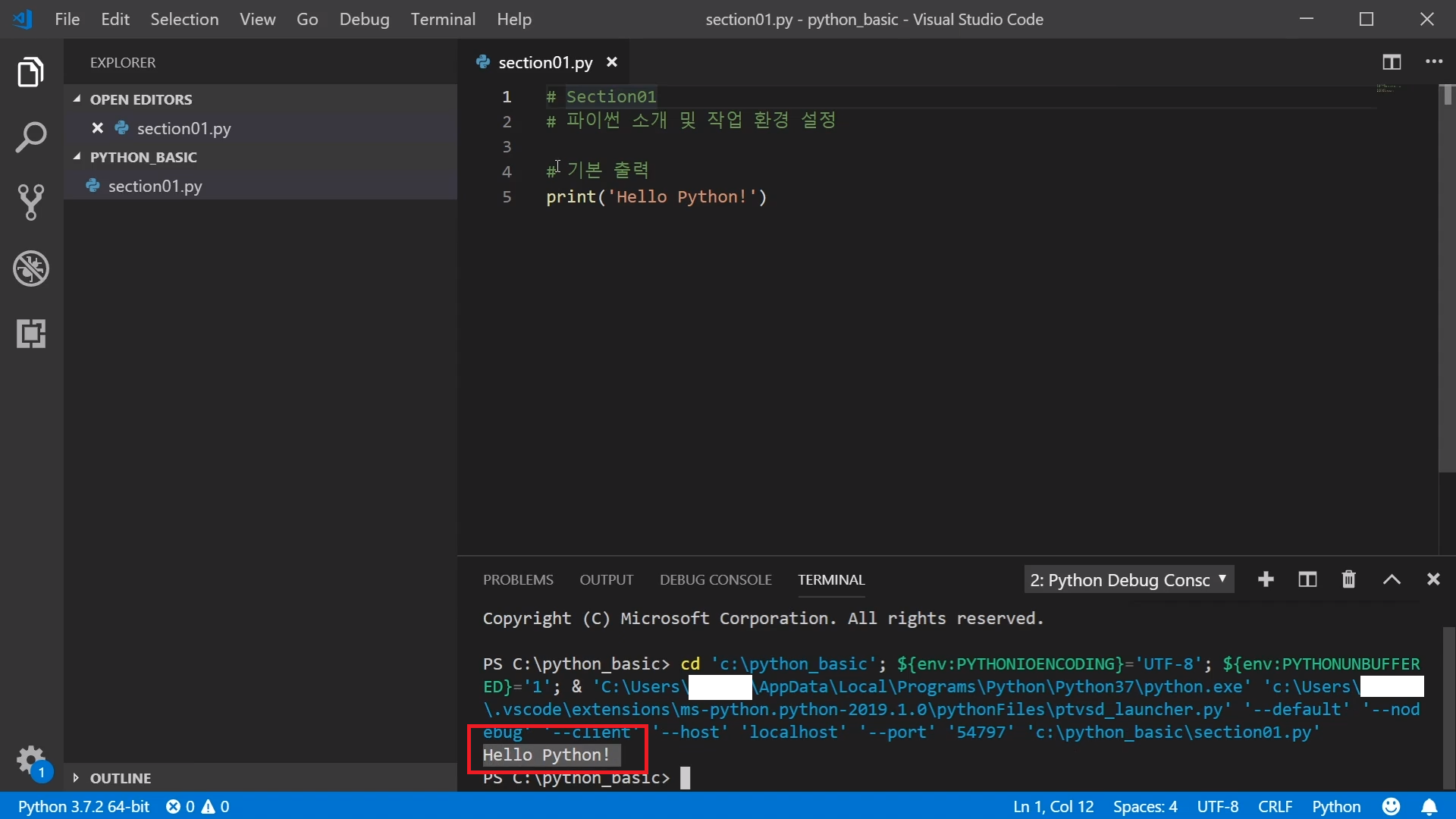Open the Terminal menu
1456x819 pixels.
443,19
